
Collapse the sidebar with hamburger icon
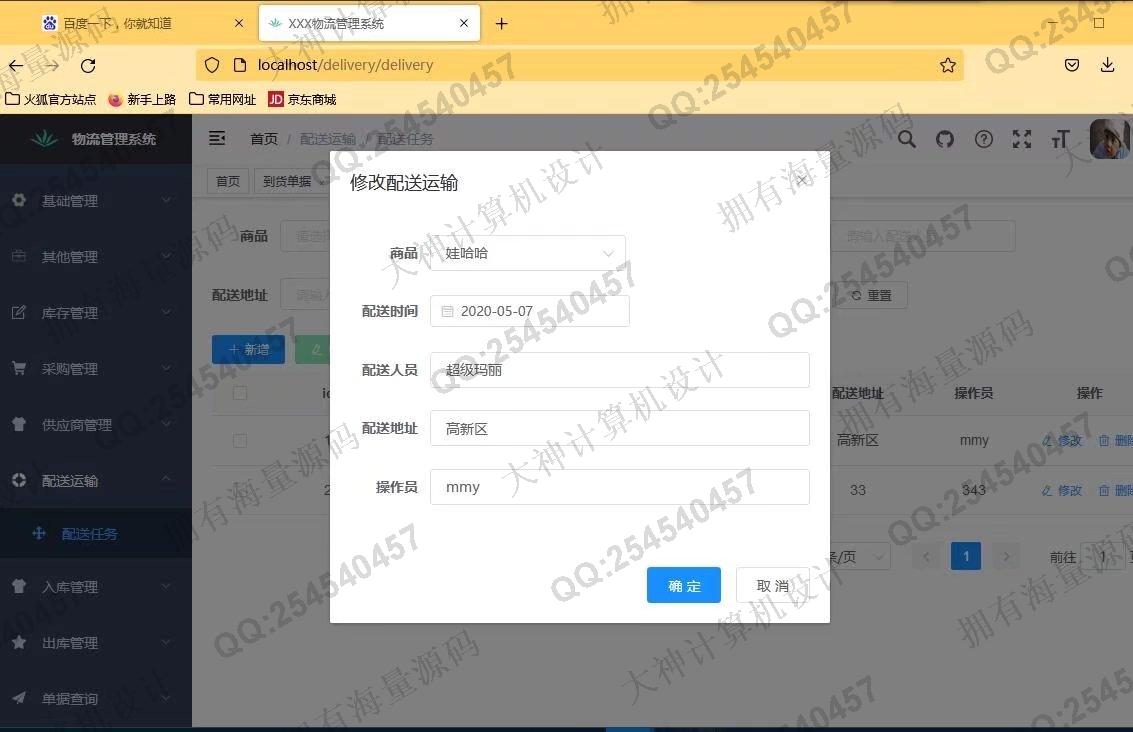pos(217,138)
